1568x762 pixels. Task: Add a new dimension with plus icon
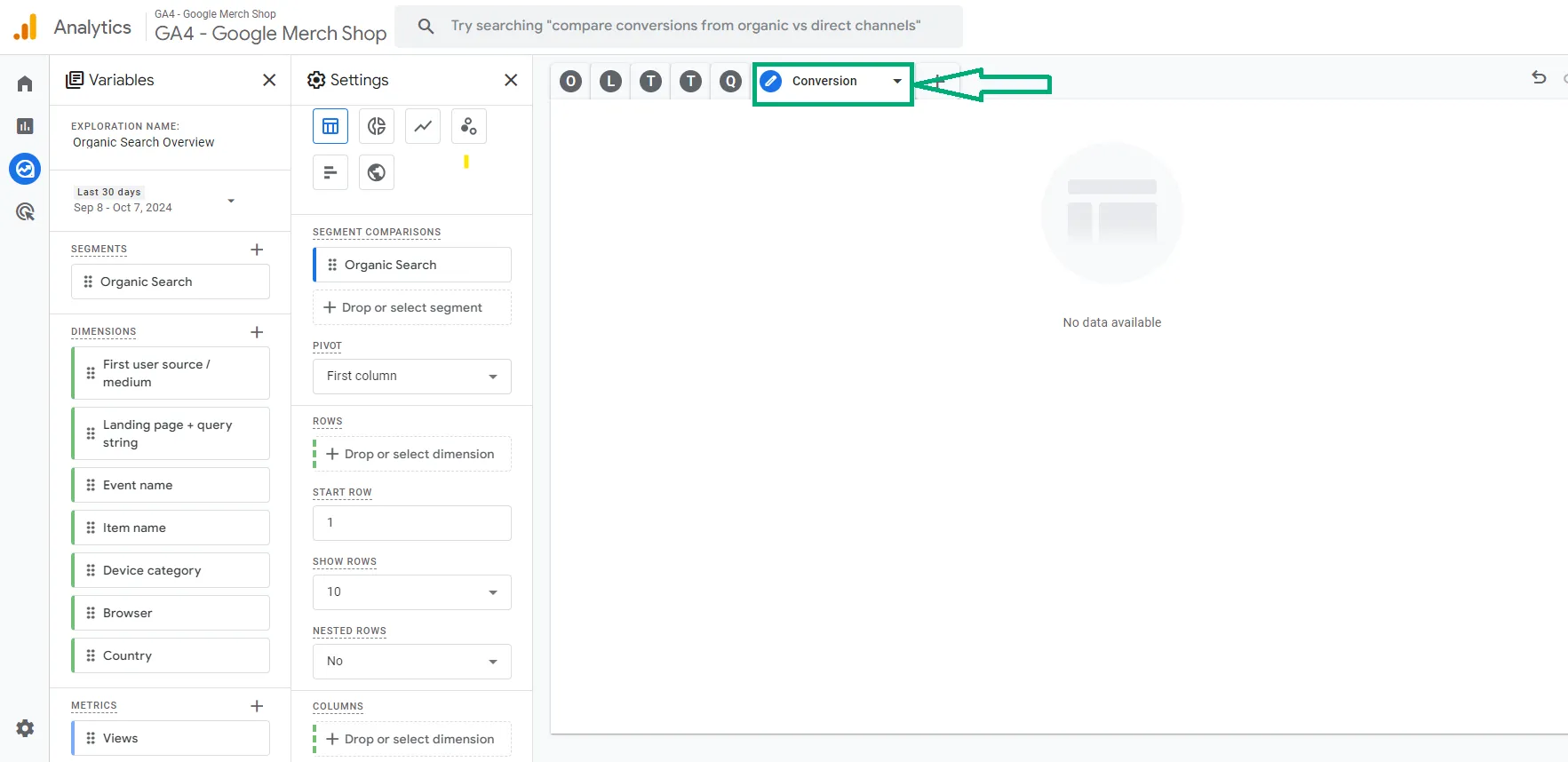[257, 332]
